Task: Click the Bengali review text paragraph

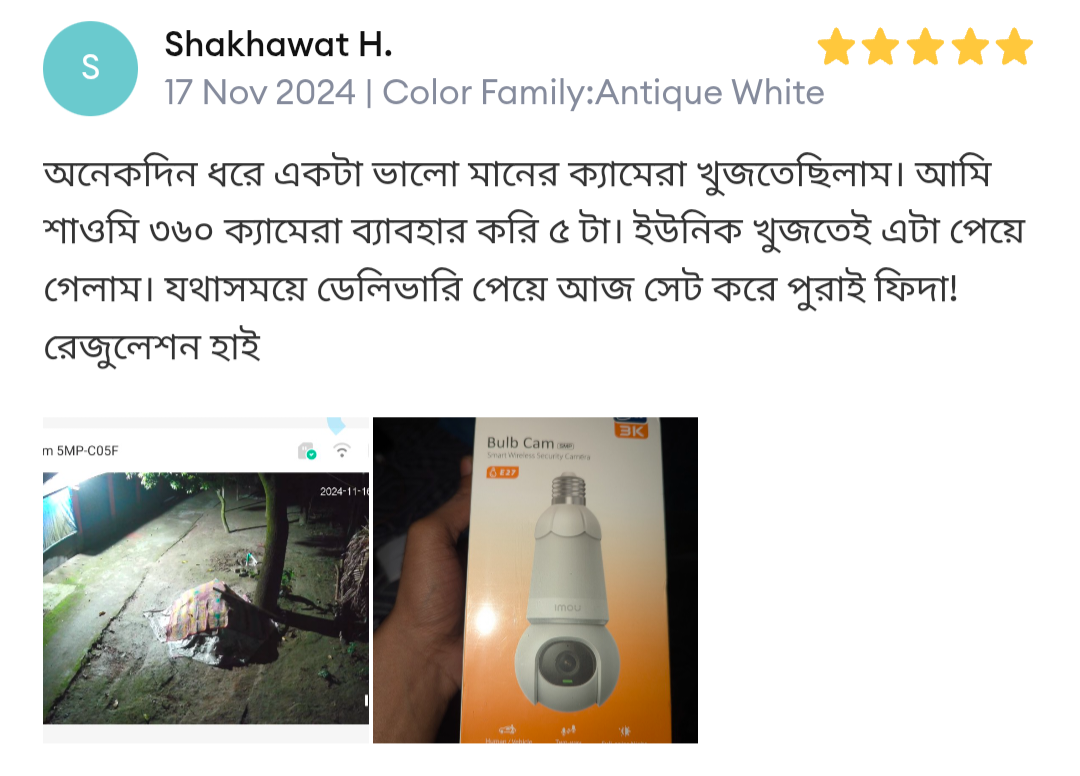Action: pos(534,259)
